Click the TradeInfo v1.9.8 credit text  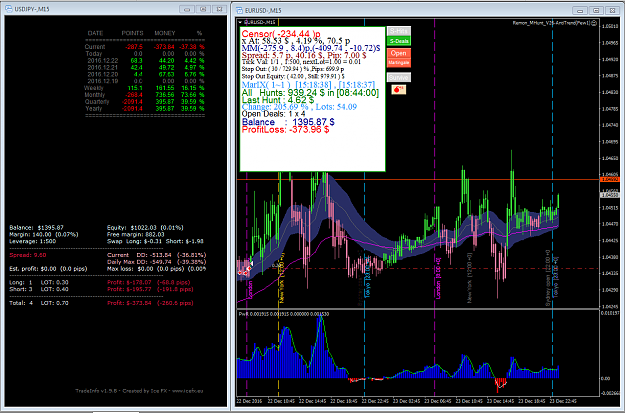[139, 391]
